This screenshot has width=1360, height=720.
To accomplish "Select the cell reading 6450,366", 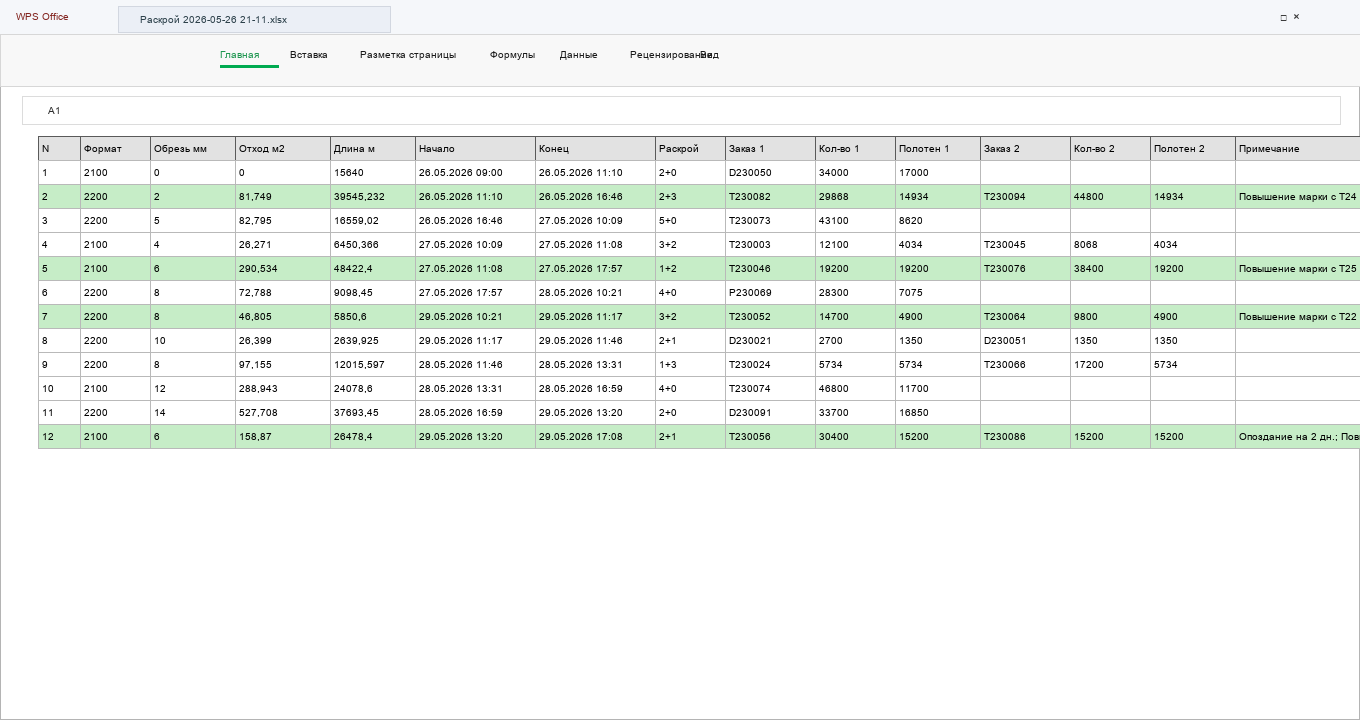I will tap(373, 245).
